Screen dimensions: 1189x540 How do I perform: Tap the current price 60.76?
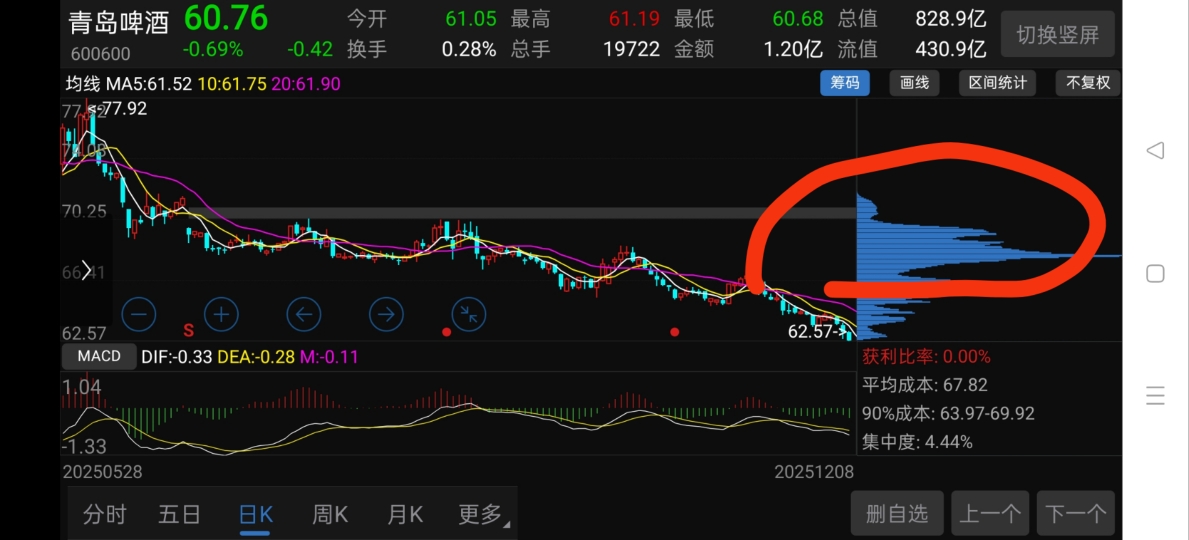tap(226, 18)
